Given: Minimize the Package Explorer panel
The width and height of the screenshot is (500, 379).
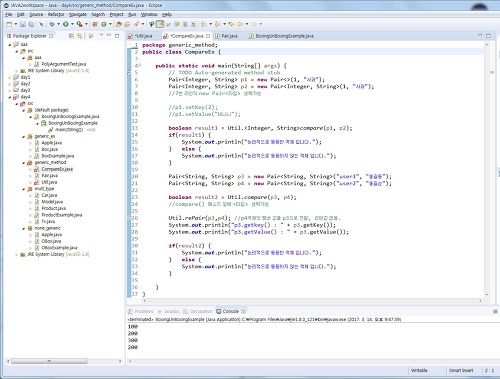Looking at the screenshot, I should point(109,35).
